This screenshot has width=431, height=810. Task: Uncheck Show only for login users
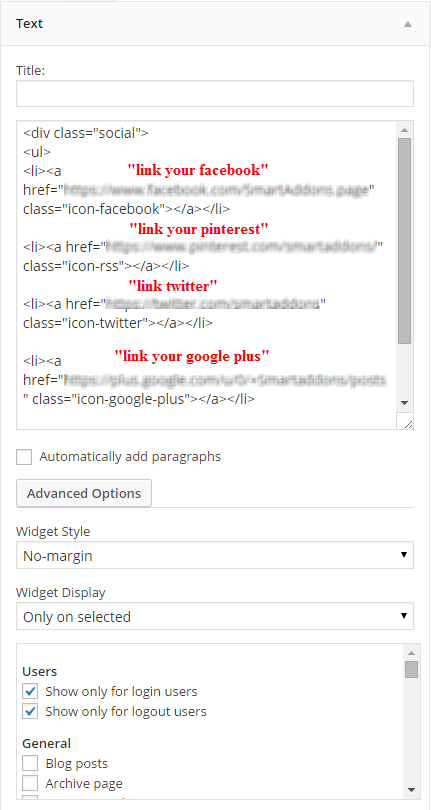30,691
